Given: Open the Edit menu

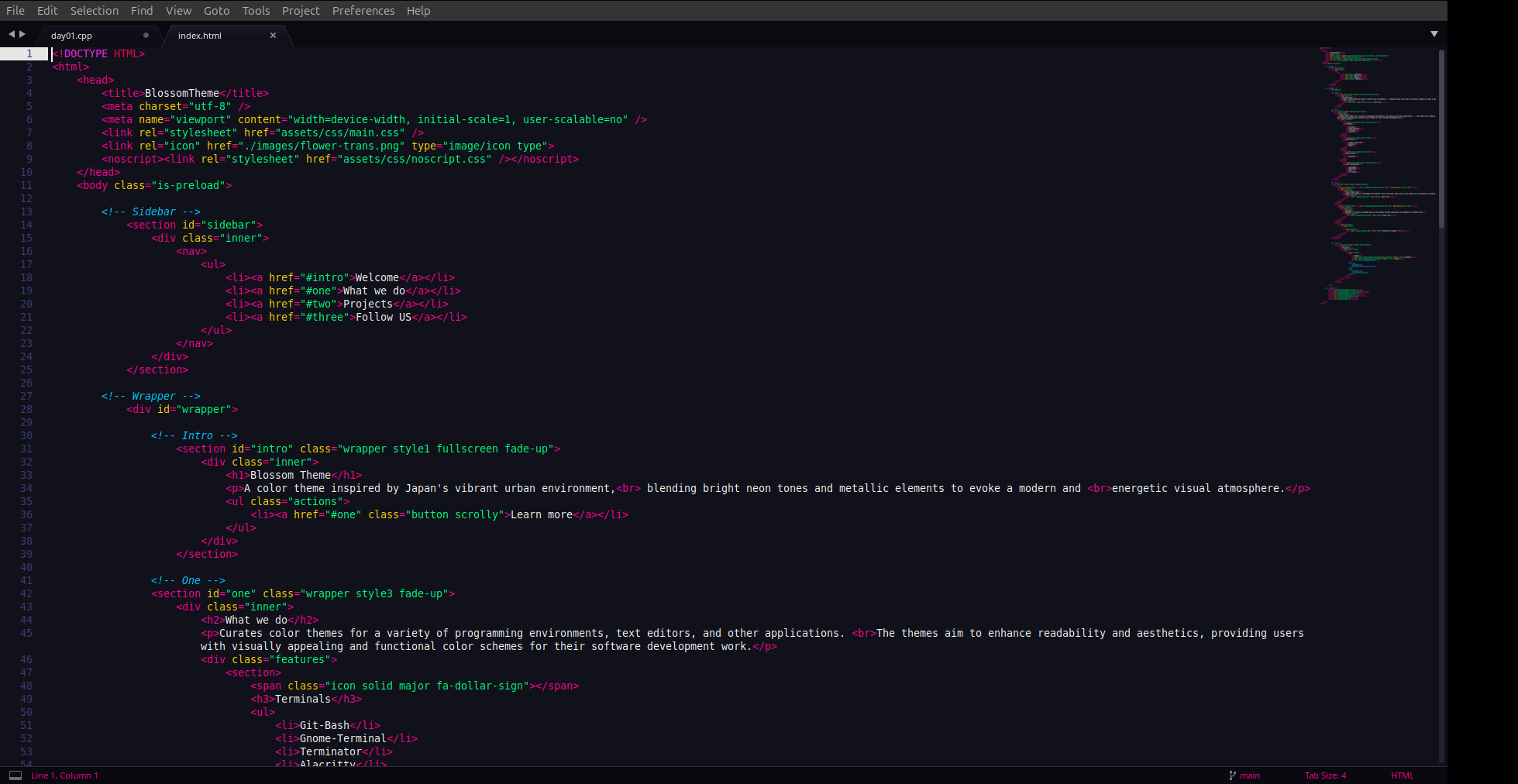Looking at the screenshot, I should (x=47, y=11).
